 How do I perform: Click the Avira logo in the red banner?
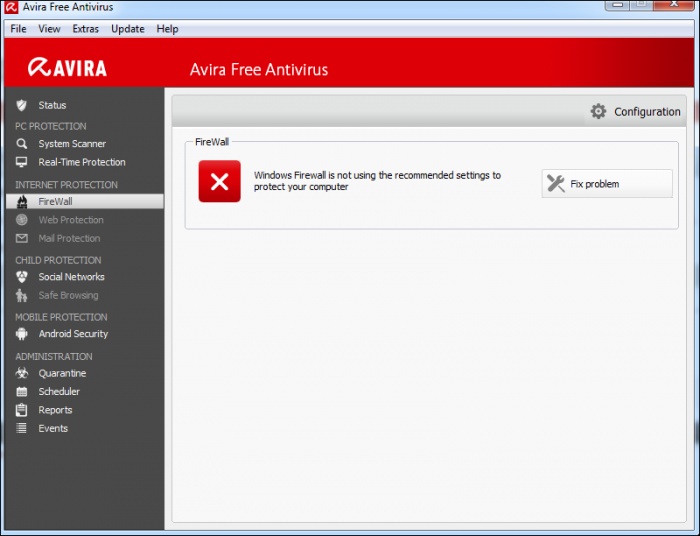67,67
